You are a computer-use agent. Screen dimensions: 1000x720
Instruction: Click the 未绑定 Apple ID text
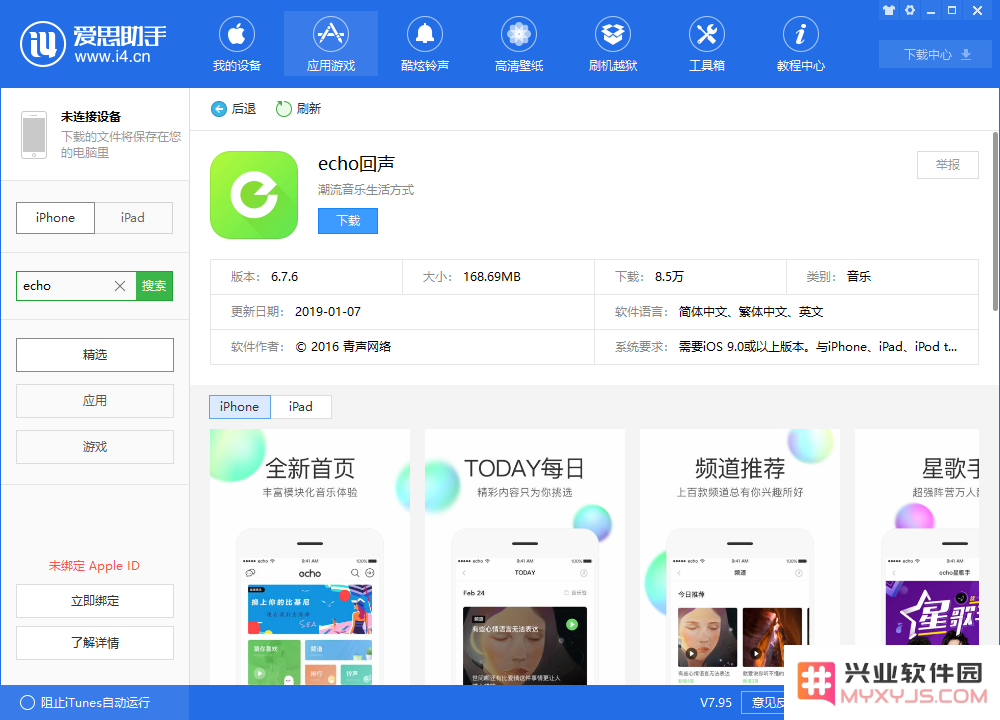pos(94,566)
